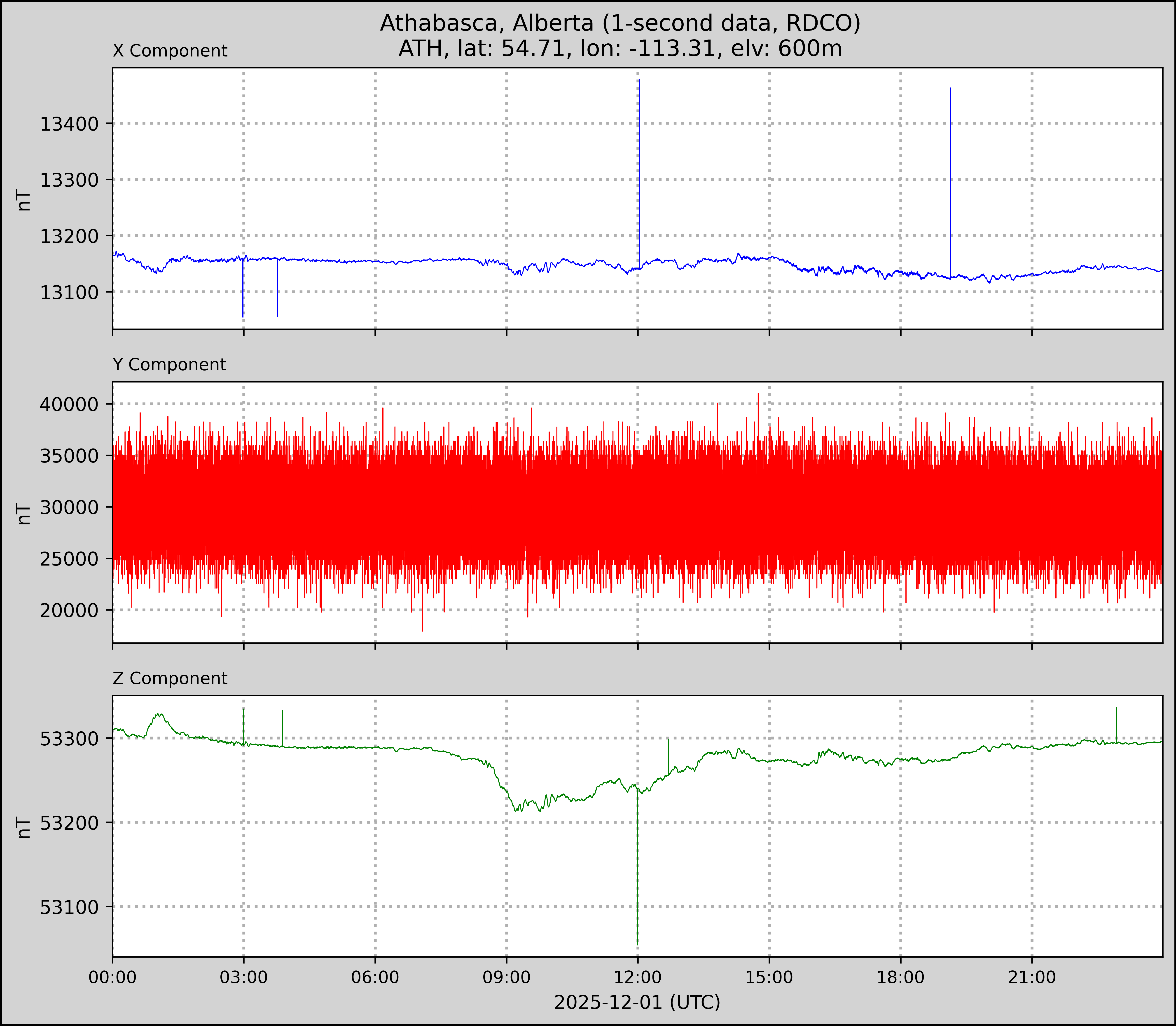Select the 'Y Component' panel label
This screenshot has height=1026, width=1176.
click(x=169, y=365)
